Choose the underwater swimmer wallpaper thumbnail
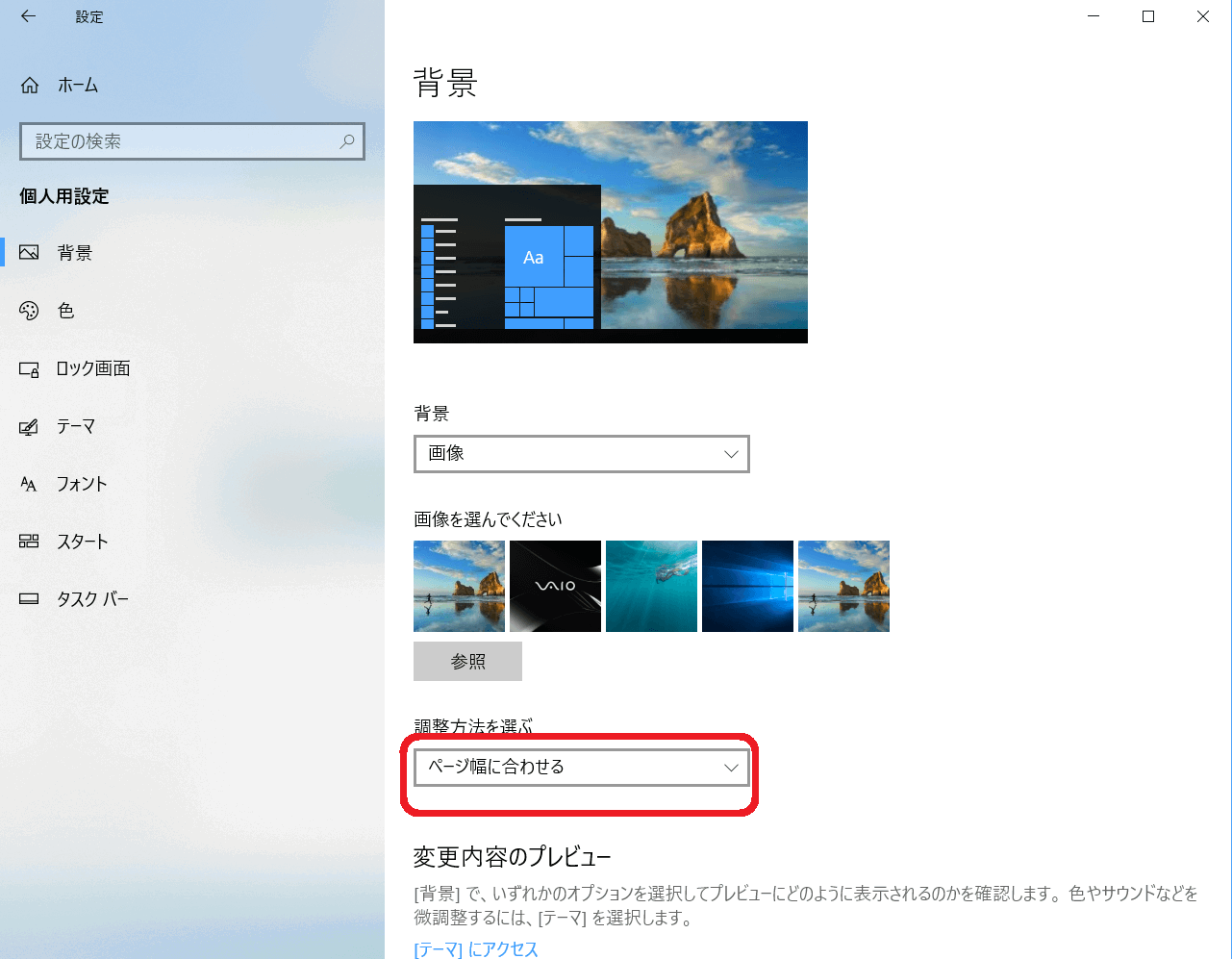This screenshot has height=959, width=1232. tap(651, 586)
